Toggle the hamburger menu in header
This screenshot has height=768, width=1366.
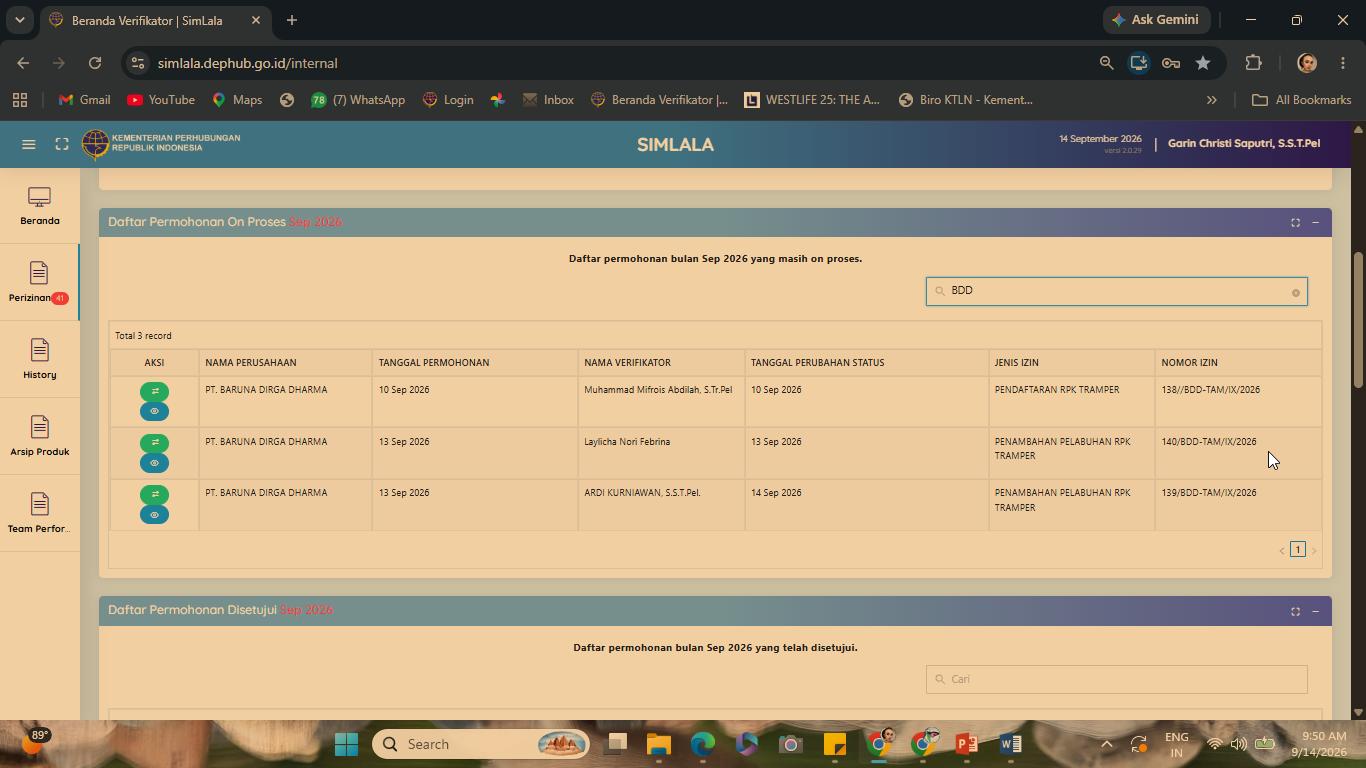point(29,144)
